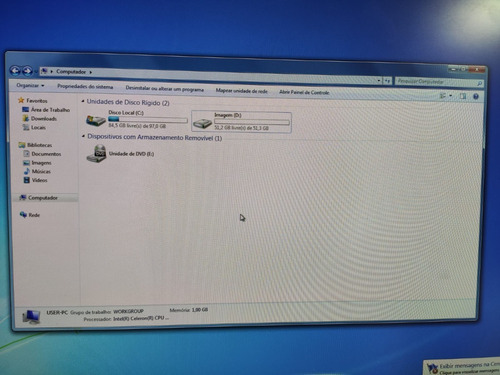Click the Back navigation arrow

(x=15, y=70)
